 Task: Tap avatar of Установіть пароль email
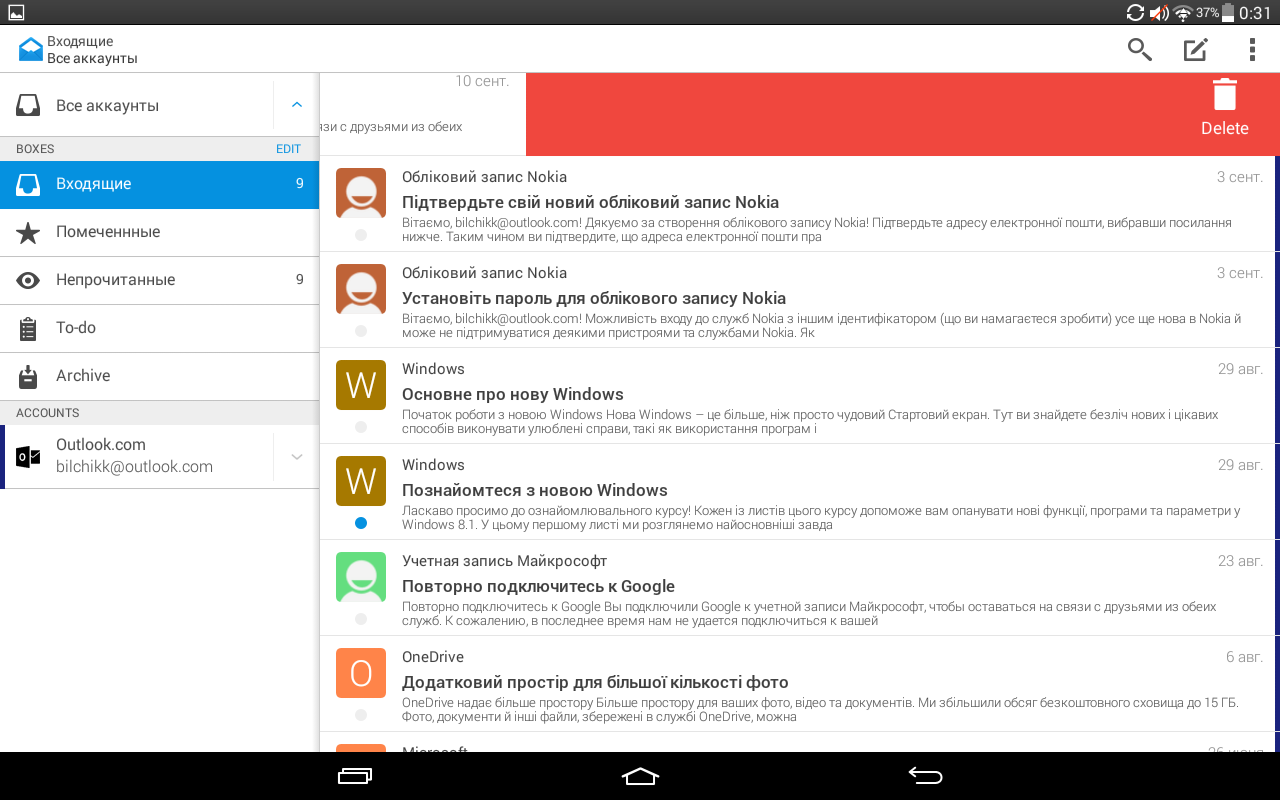pos(361,289)
